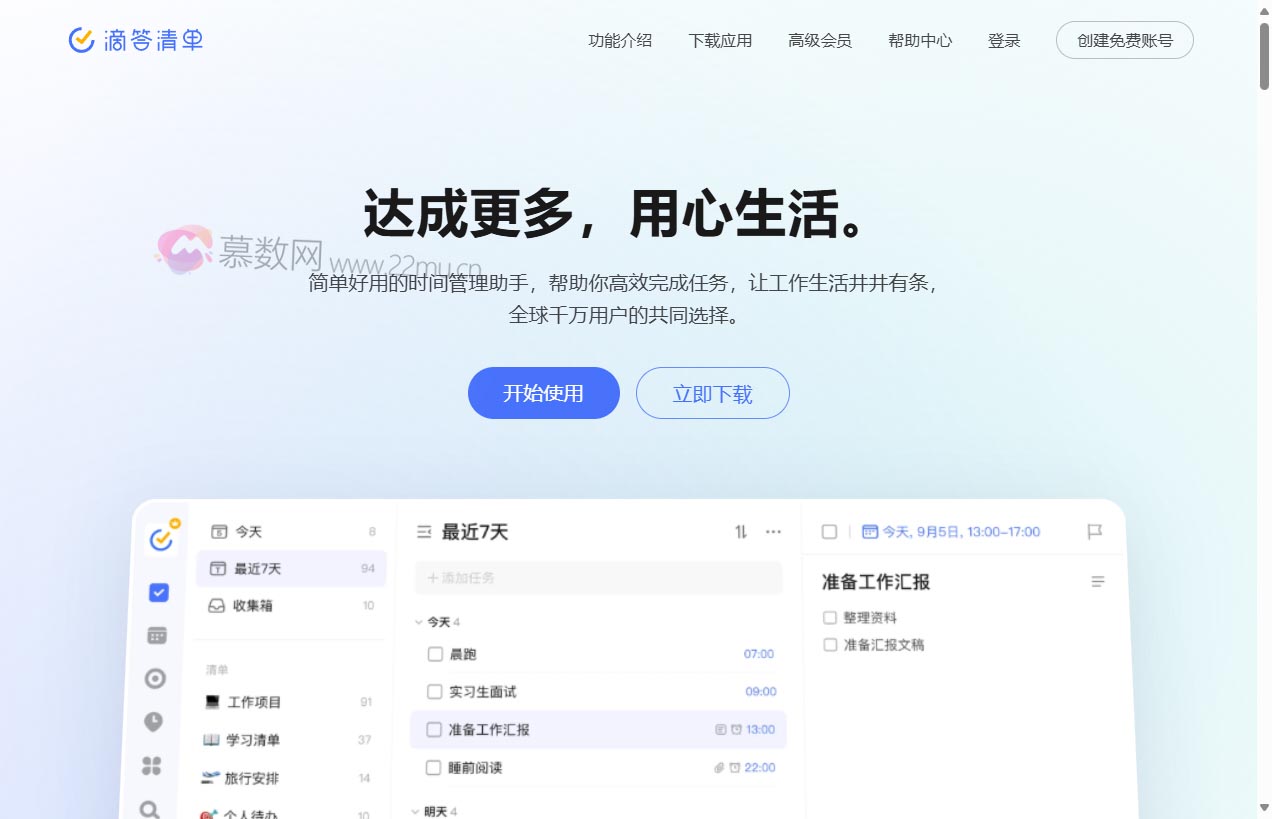This screenshot has height=819, width=1272.
Task: Click the 开始使用 button
Action: click(544, 393)
